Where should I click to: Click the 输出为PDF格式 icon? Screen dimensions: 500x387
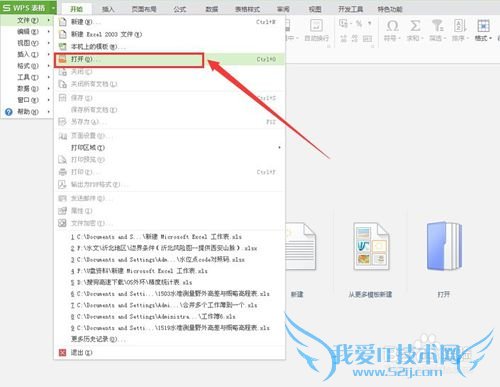coord(63,184)
